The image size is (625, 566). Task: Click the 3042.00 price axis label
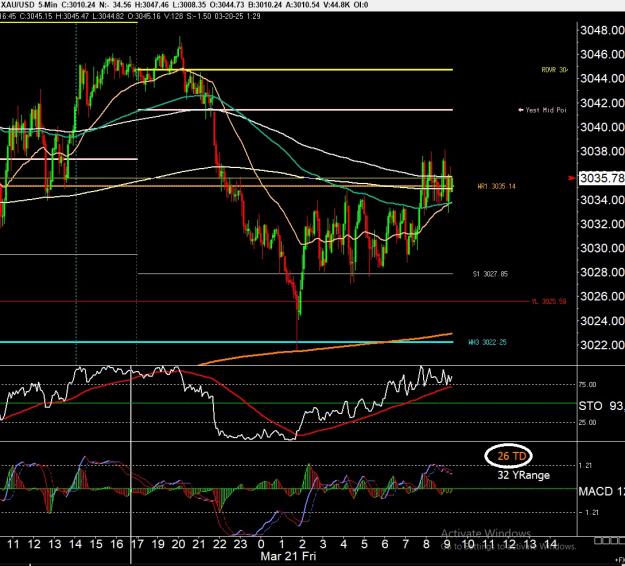tap(602, 103)
